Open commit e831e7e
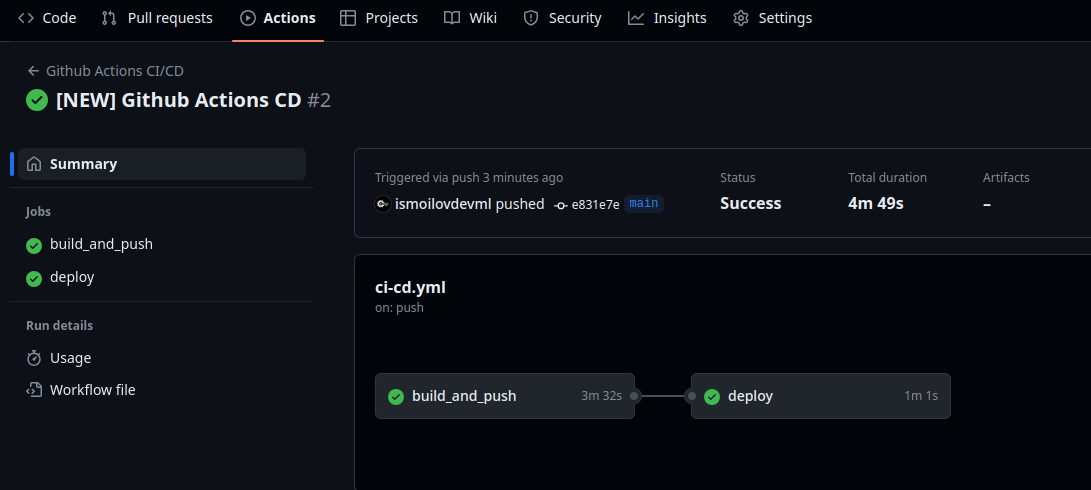 tap(596, 205)
